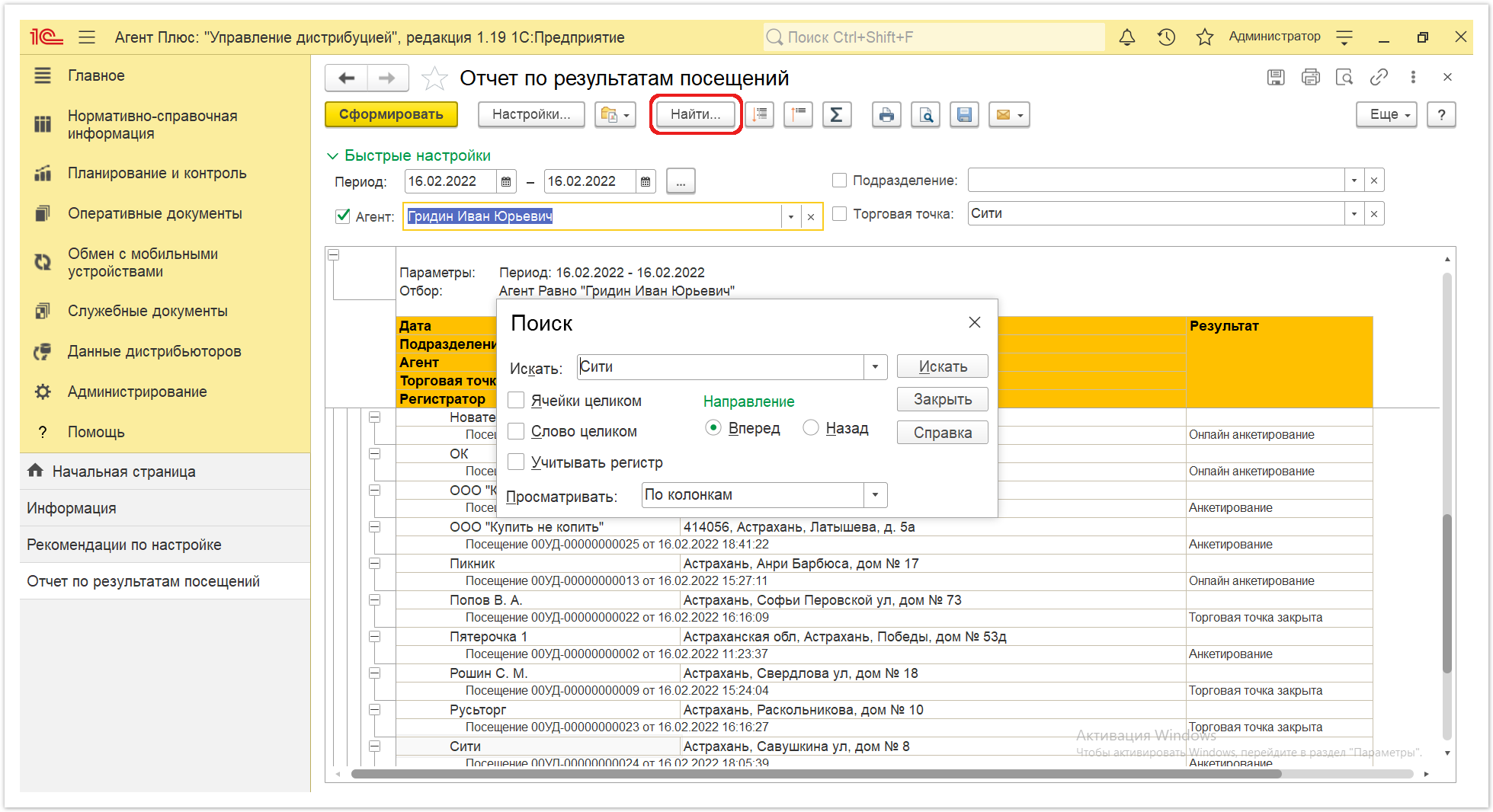Click the period start date field
This screenshot has width=1493, height=812.
(450, 181)
